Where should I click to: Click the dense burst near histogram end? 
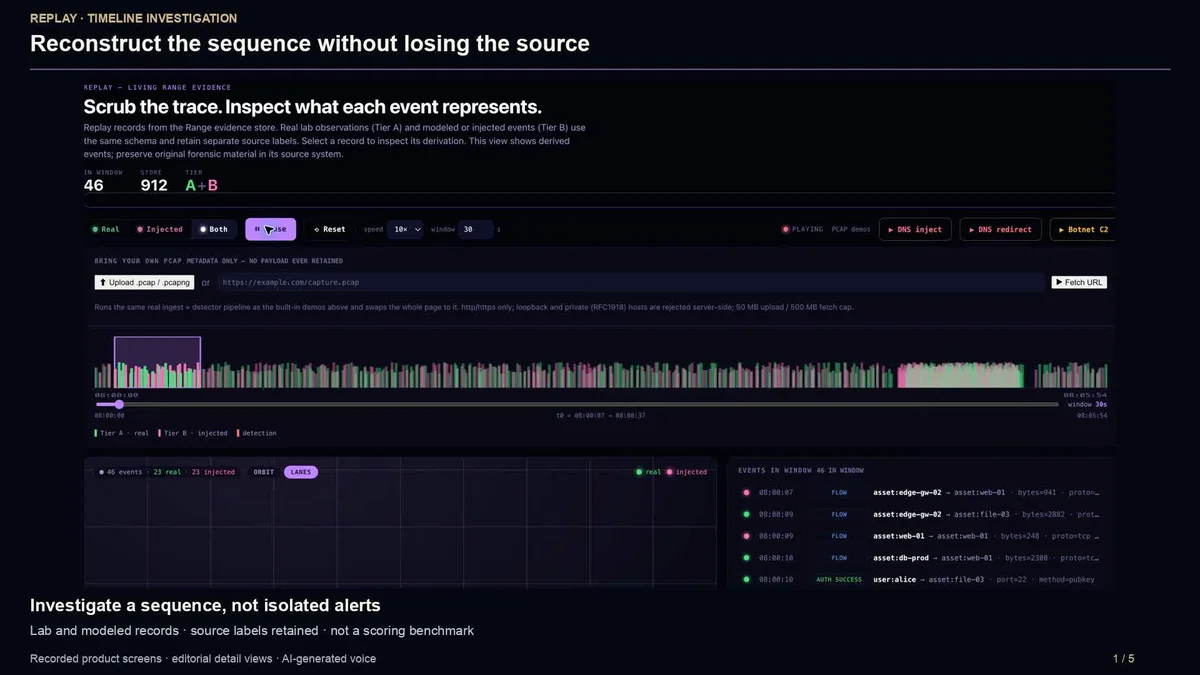pos(961,375)
